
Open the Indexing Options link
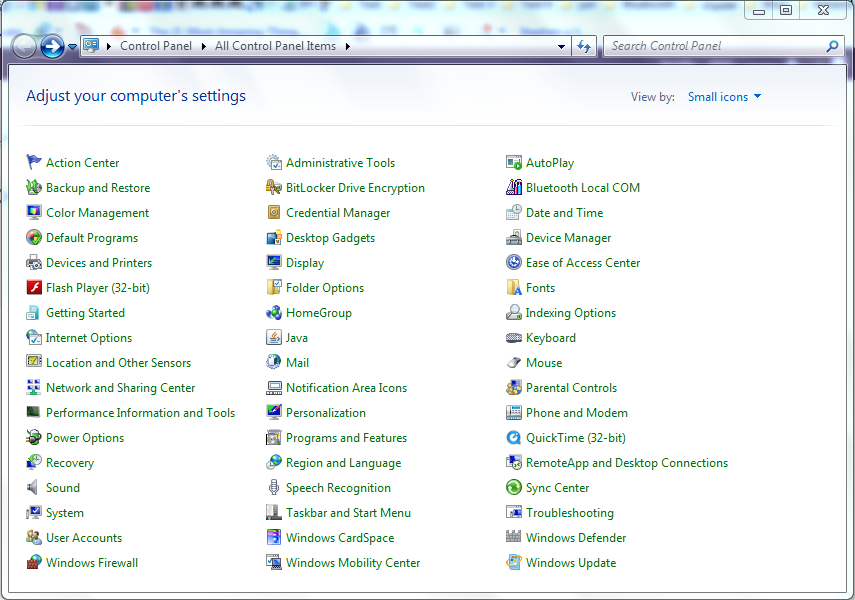click(x=570, y=313)
